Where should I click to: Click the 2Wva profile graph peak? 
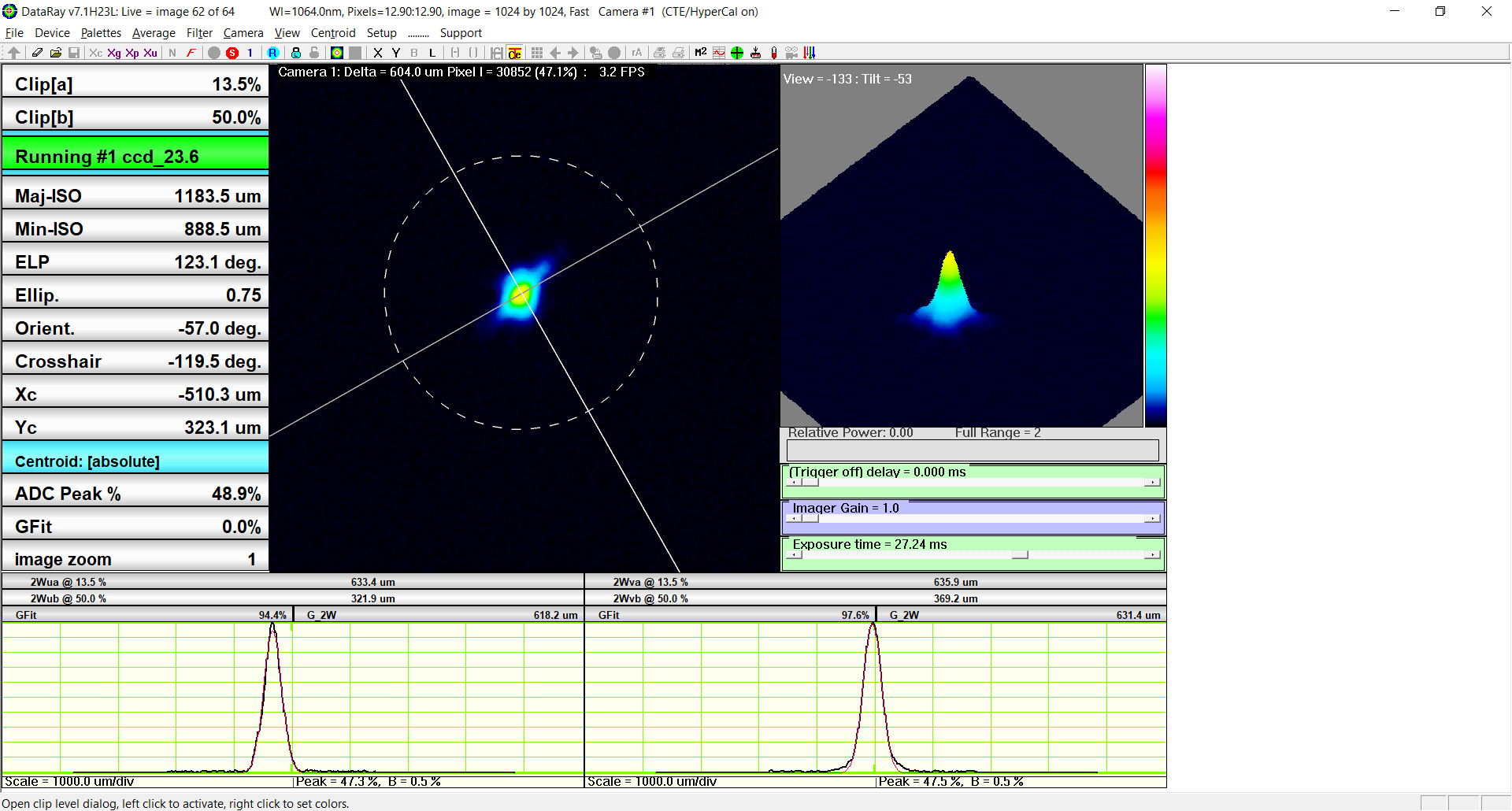(x=873, y=628)
